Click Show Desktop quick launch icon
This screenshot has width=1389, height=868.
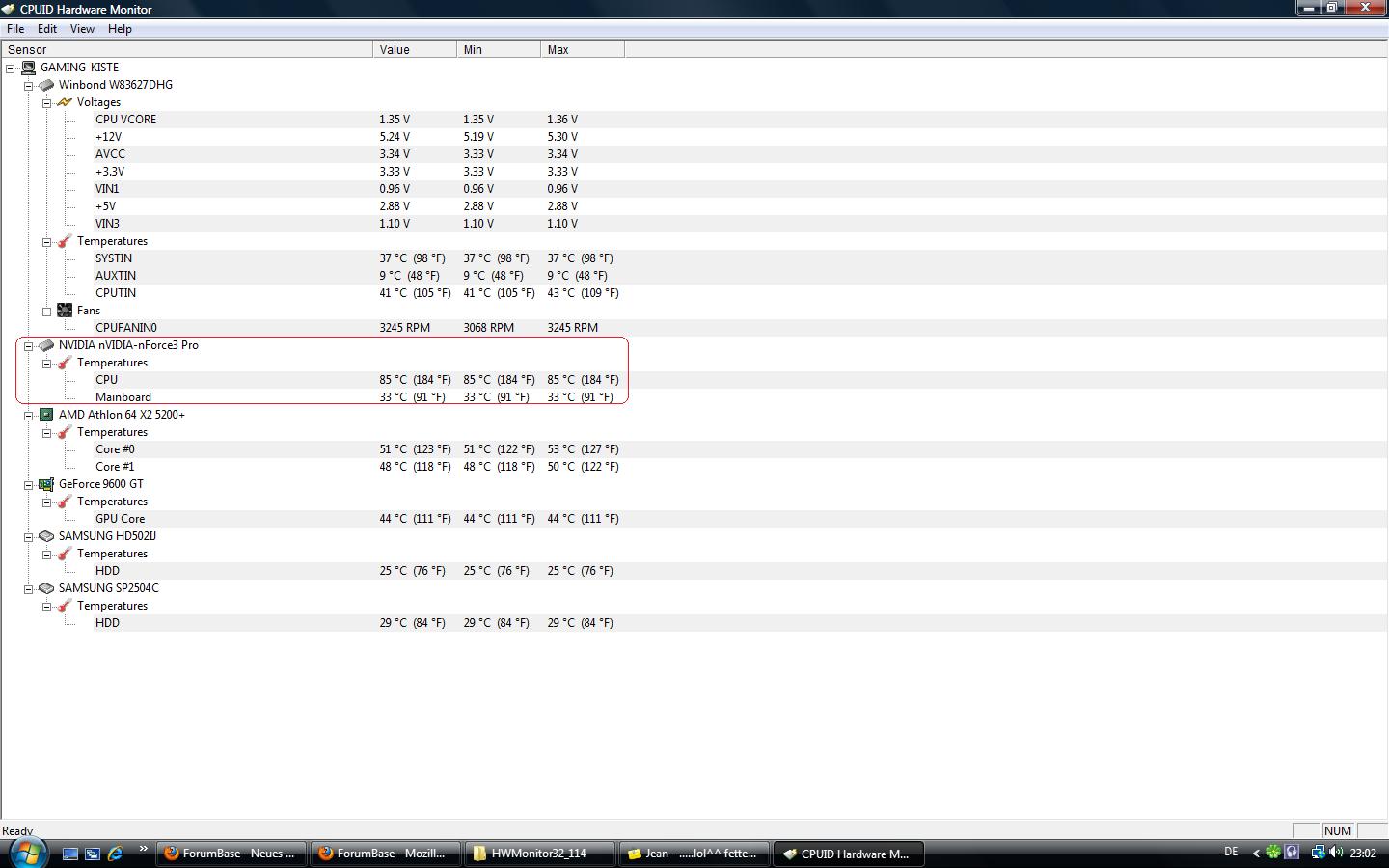coord(70,854)
